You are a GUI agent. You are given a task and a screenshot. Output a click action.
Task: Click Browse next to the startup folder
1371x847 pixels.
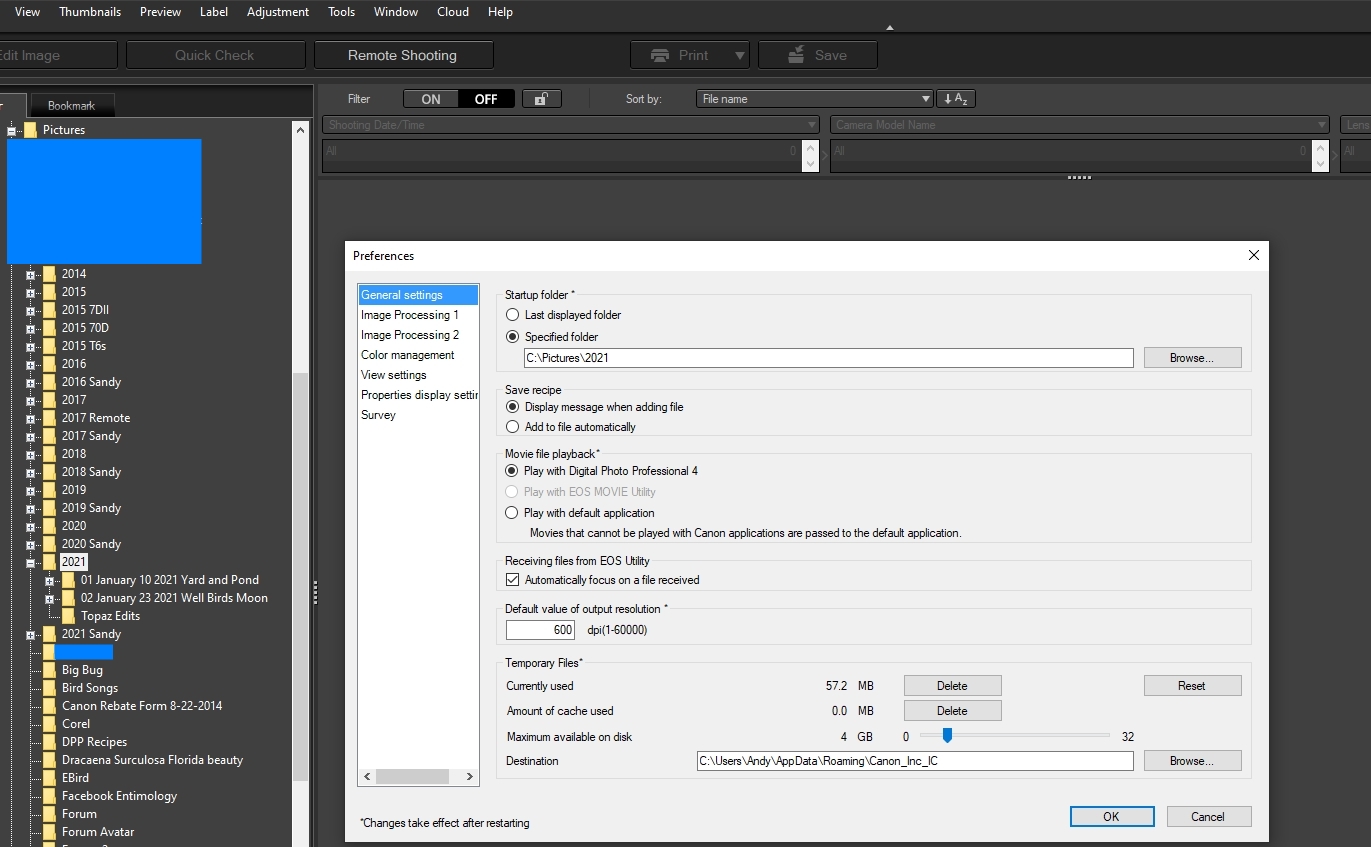pyautogui.click(x=1192, y=357)
